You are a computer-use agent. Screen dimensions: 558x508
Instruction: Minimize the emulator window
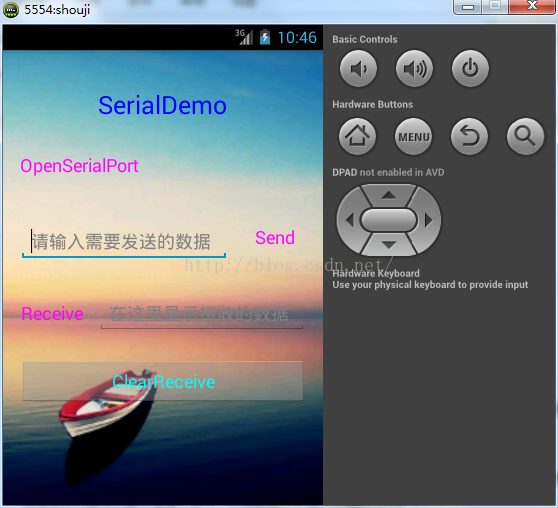[468, 6]
